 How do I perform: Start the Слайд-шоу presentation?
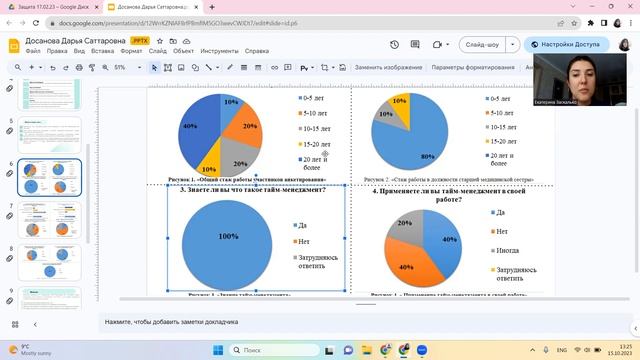point(482,44)
